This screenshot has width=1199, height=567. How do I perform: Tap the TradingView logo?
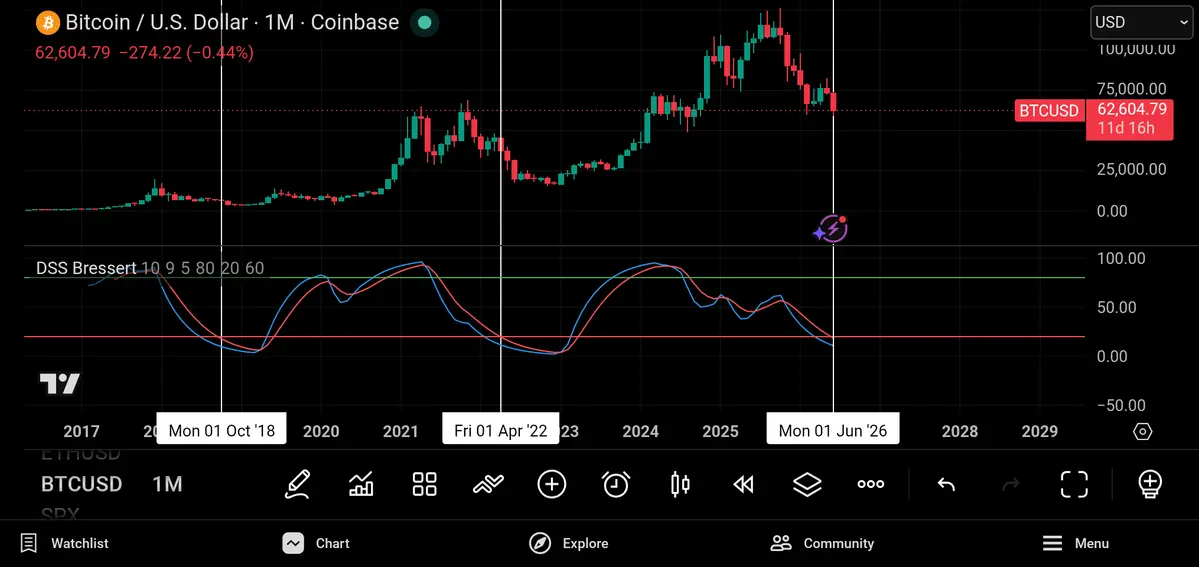[x=60, y=384]
